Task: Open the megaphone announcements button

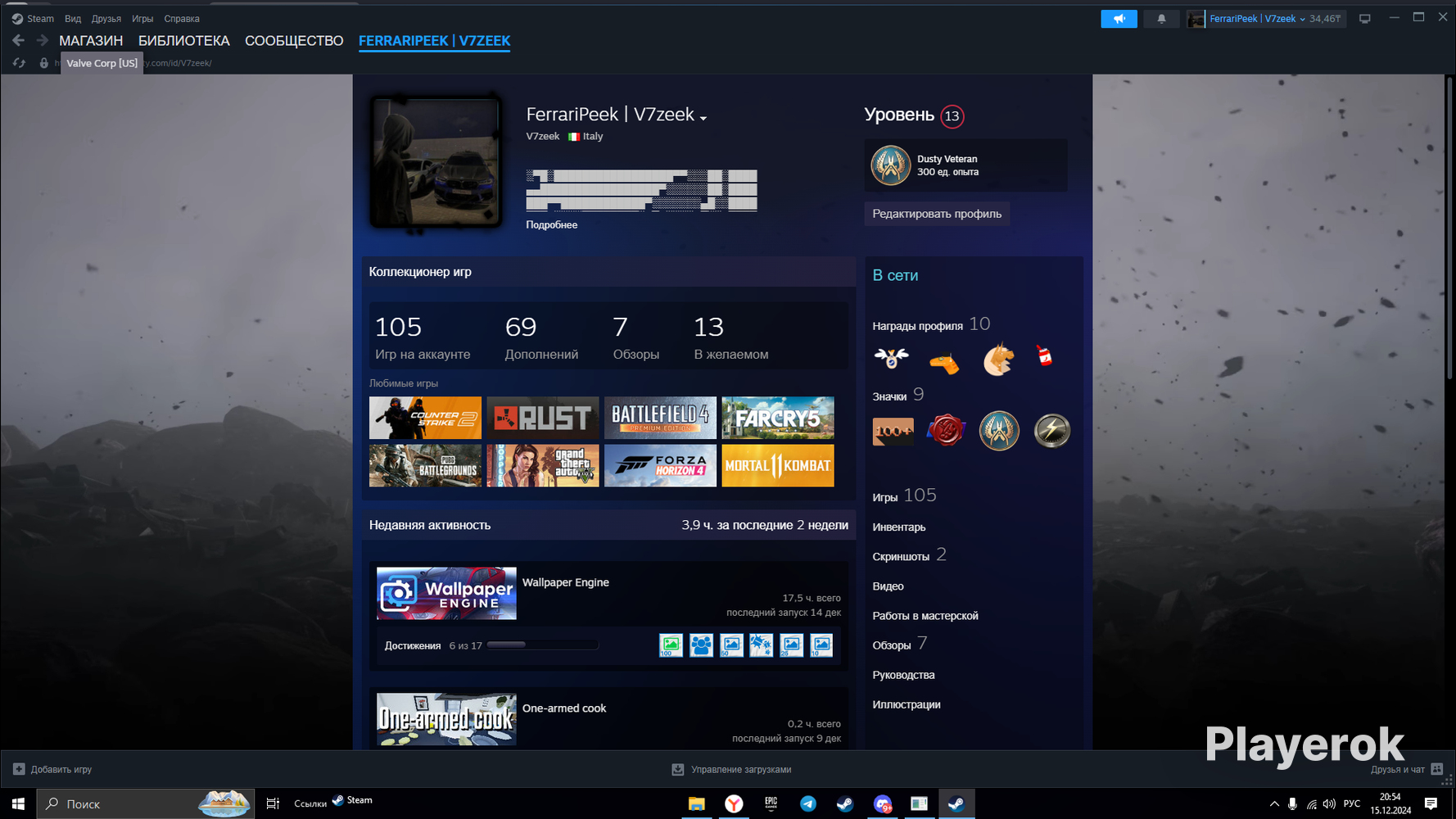Action: click(1119, 19)
